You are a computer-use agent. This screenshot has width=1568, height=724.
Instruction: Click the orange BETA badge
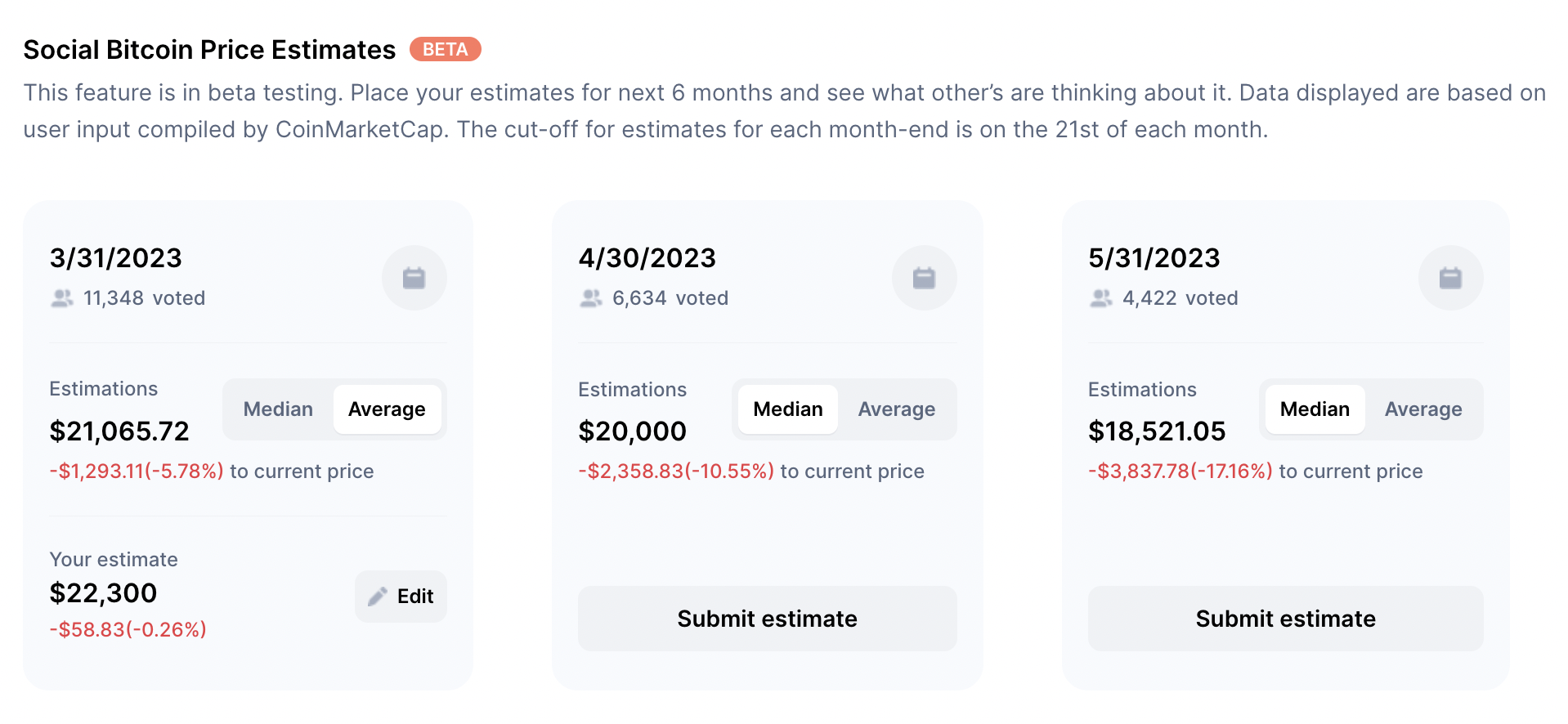pyautogui.click(x=445, y=50)
